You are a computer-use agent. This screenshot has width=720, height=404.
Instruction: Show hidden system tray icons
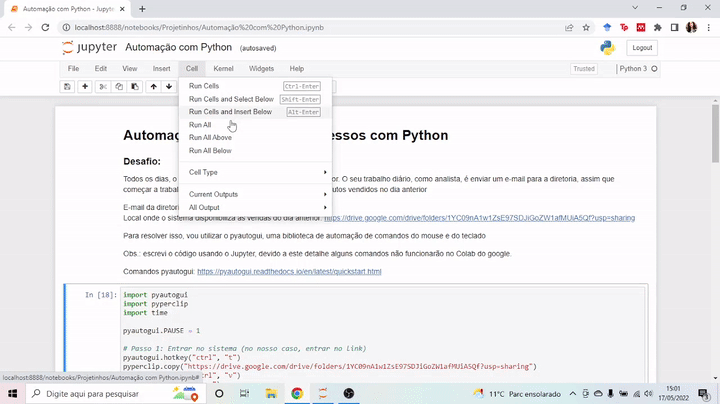[573, 394]
